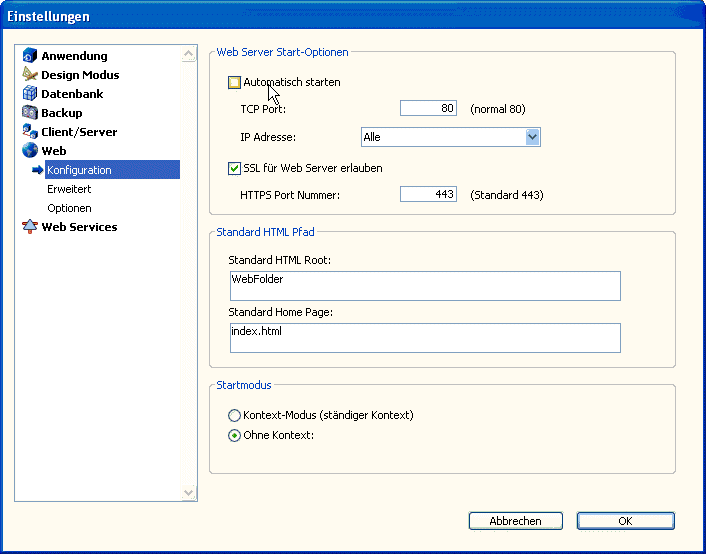This screenshot has width=706, height=554.
Task: Enable the Automatisch starten checkbox
Action: [234, 83]
